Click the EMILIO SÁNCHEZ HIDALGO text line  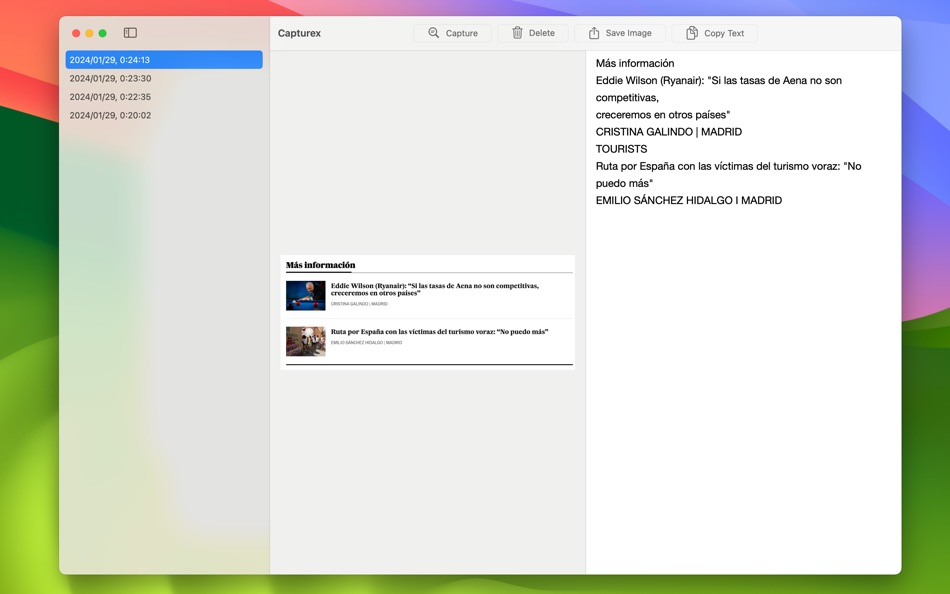[x=688, y=200]
